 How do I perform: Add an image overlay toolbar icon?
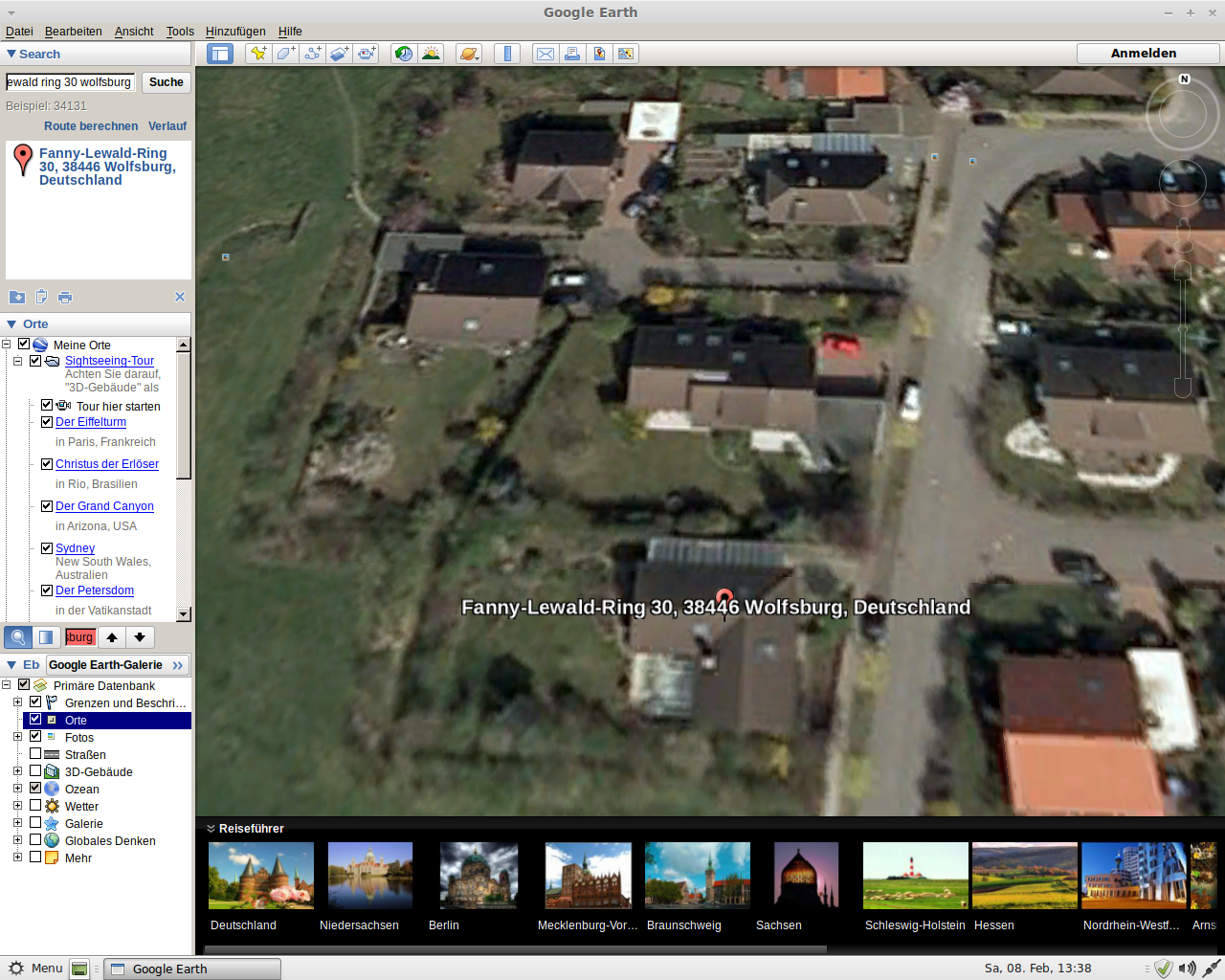click(340, 54)
